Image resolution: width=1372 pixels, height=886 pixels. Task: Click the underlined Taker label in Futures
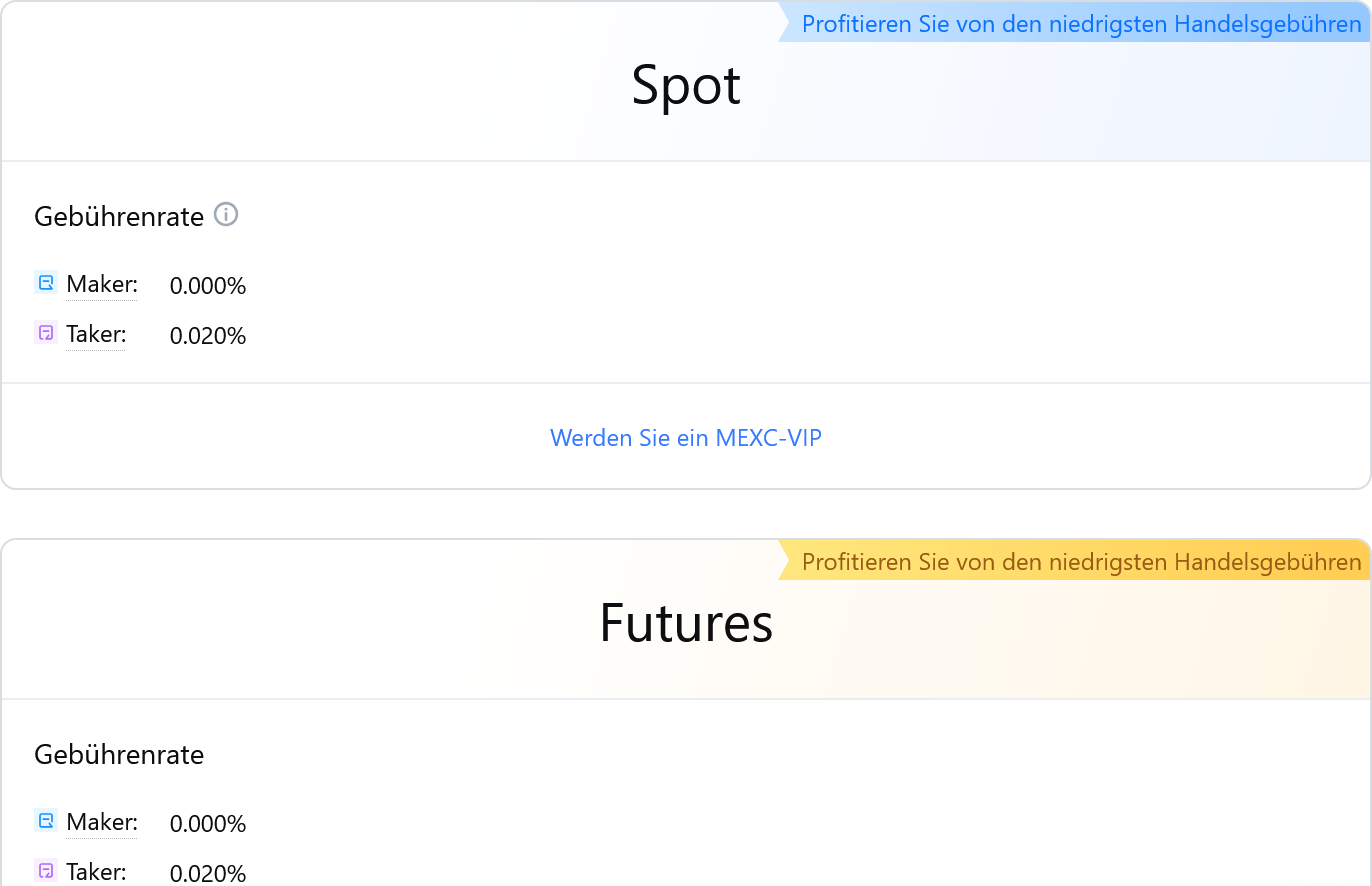[96, 871]
